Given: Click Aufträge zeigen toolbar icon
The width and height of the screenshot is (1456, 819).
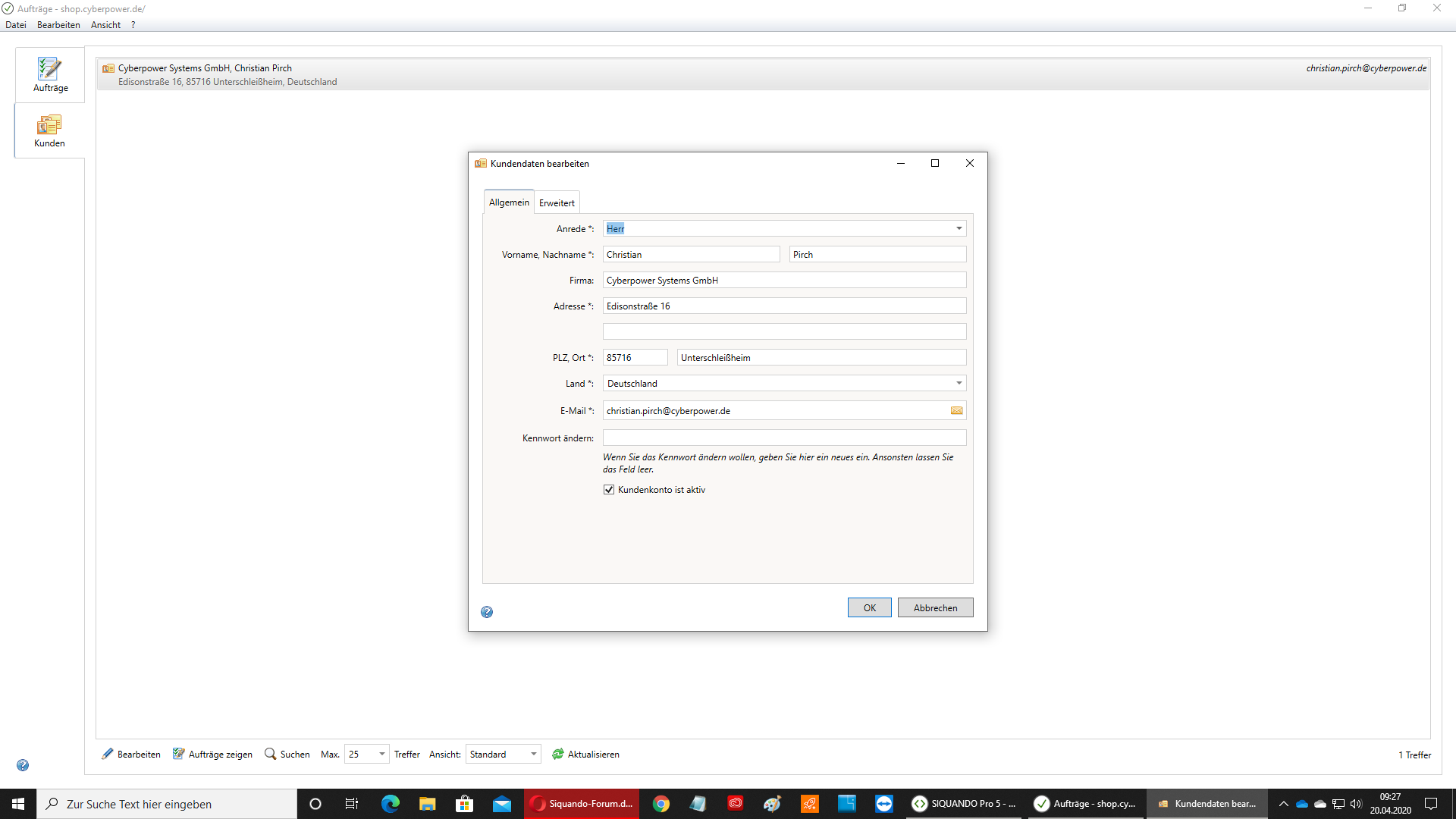Looking at the screenshot, I should coord(179,754).
